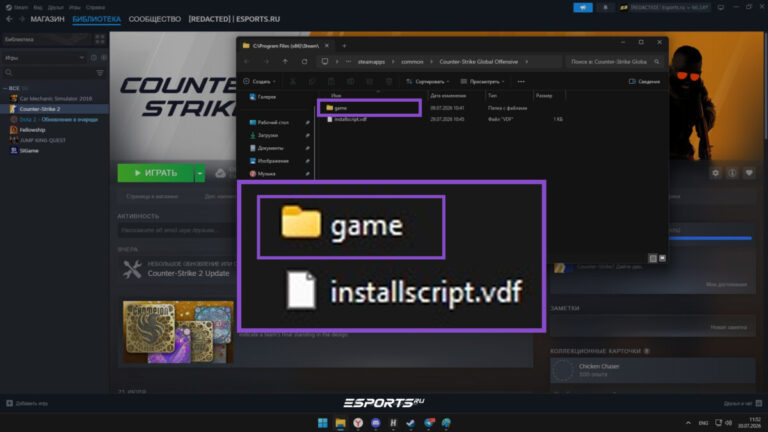Viewport: 768px width, 432px height.
Task: Expand the Игры filter dropdown
Action: [44, 58]
